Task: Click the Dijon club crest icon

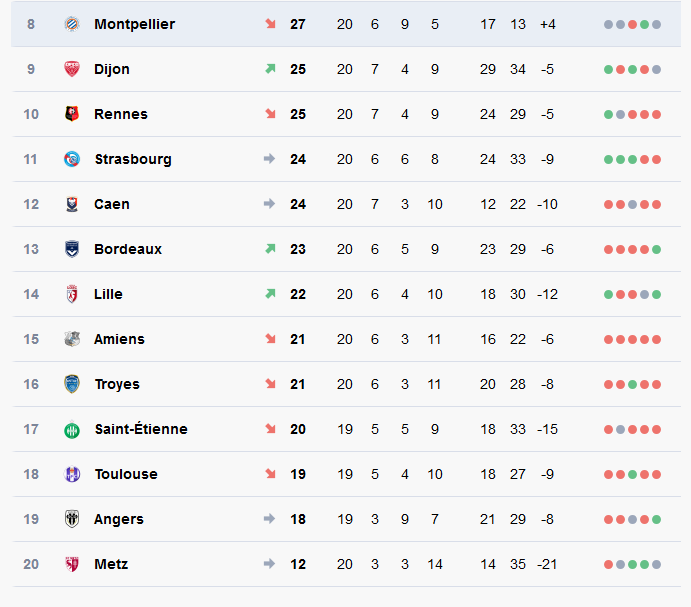Action: click(72, 69)
